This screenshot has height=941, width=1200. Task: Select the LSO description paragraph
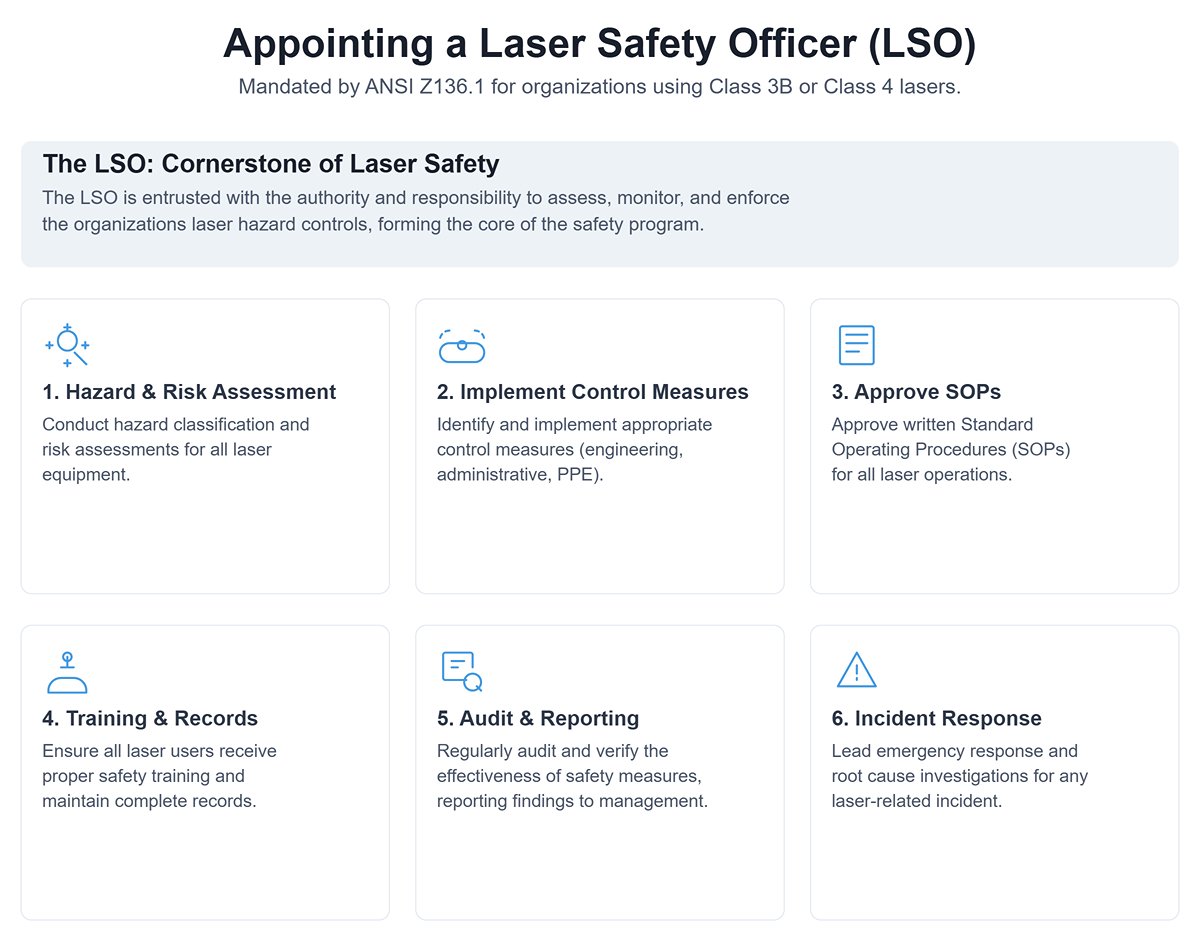click(x=415, y=211)
